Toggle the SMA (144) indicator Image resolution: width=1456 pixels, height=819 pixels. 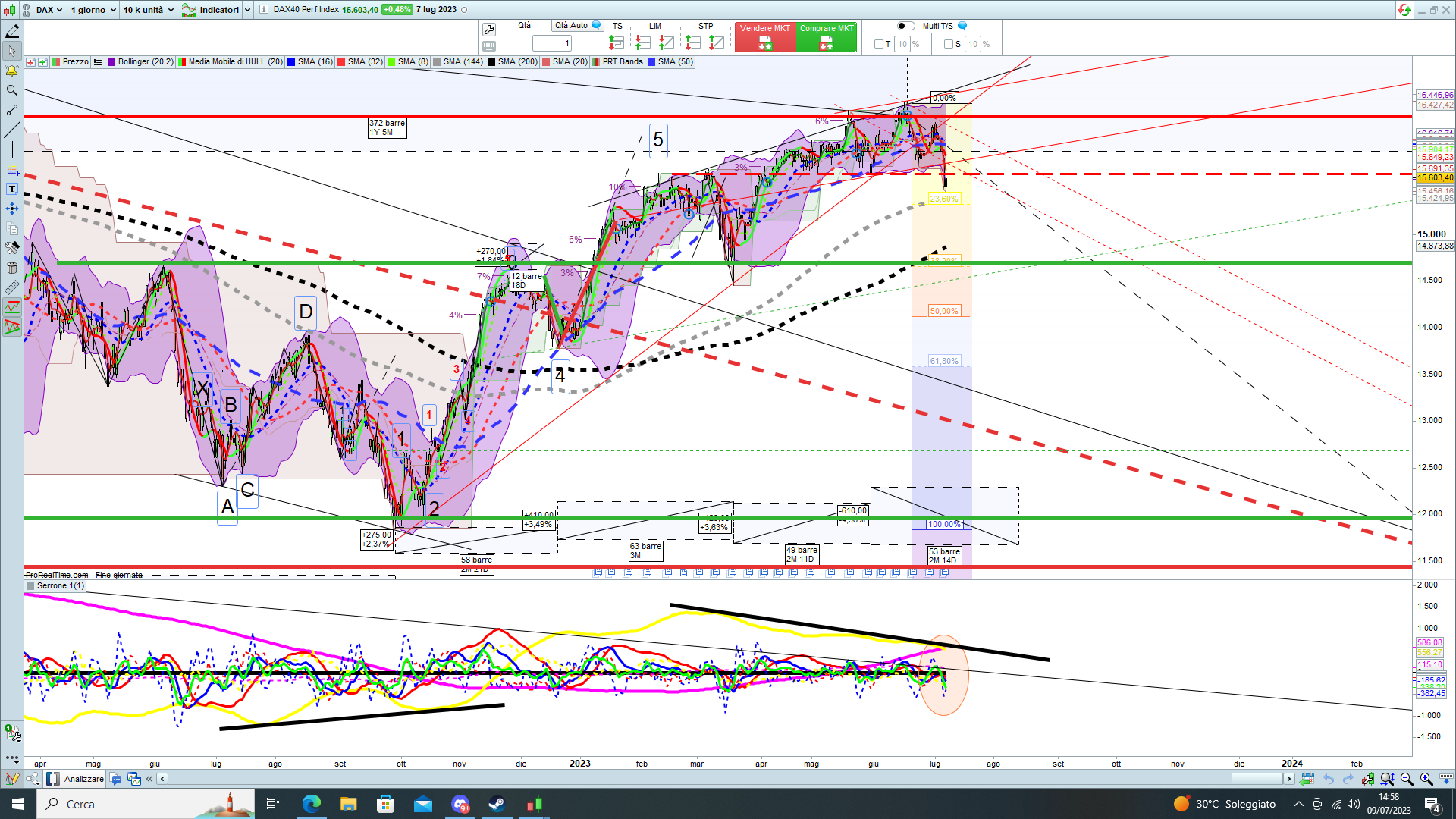click(458, 62)
